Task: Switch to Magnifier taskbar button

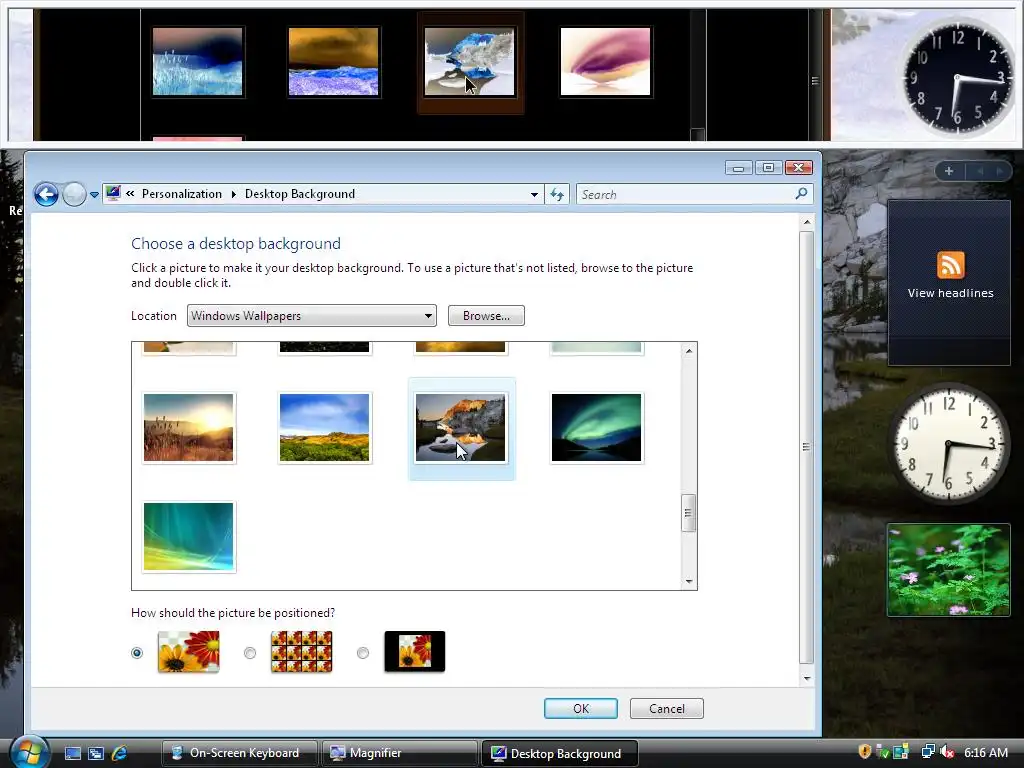Action: (399, 753)
